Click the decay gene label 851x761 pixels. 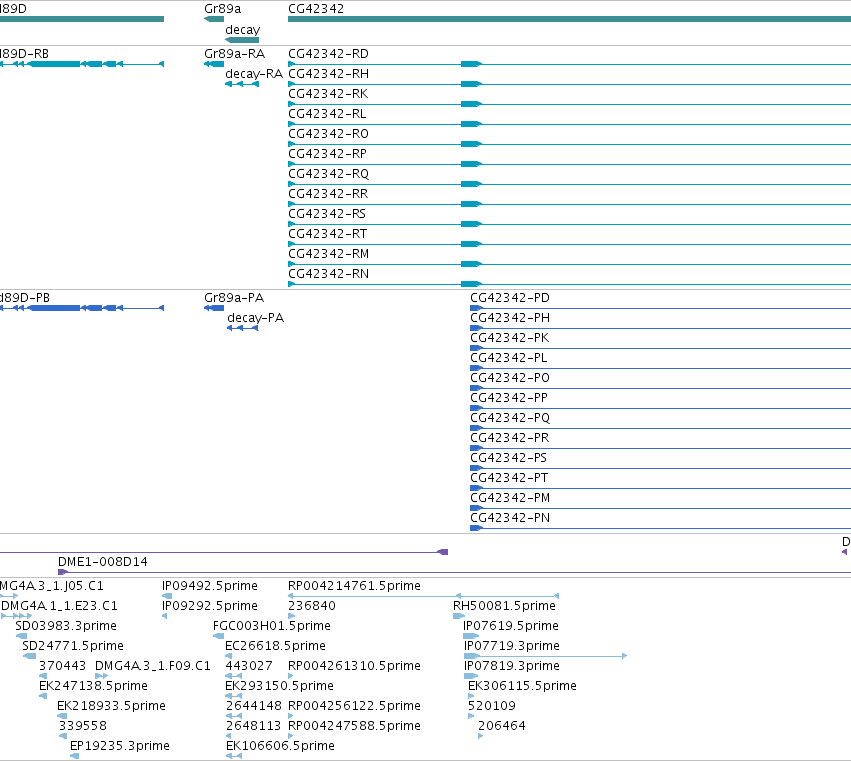coord(243,29)
